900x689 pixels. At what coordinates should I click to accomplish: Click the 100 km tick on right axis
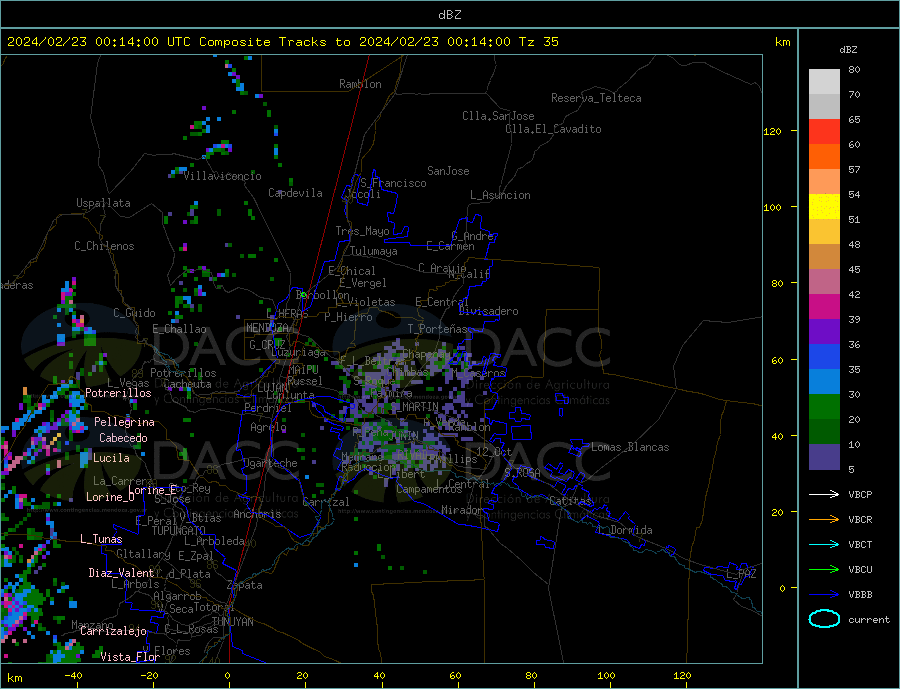pos(773,207)
